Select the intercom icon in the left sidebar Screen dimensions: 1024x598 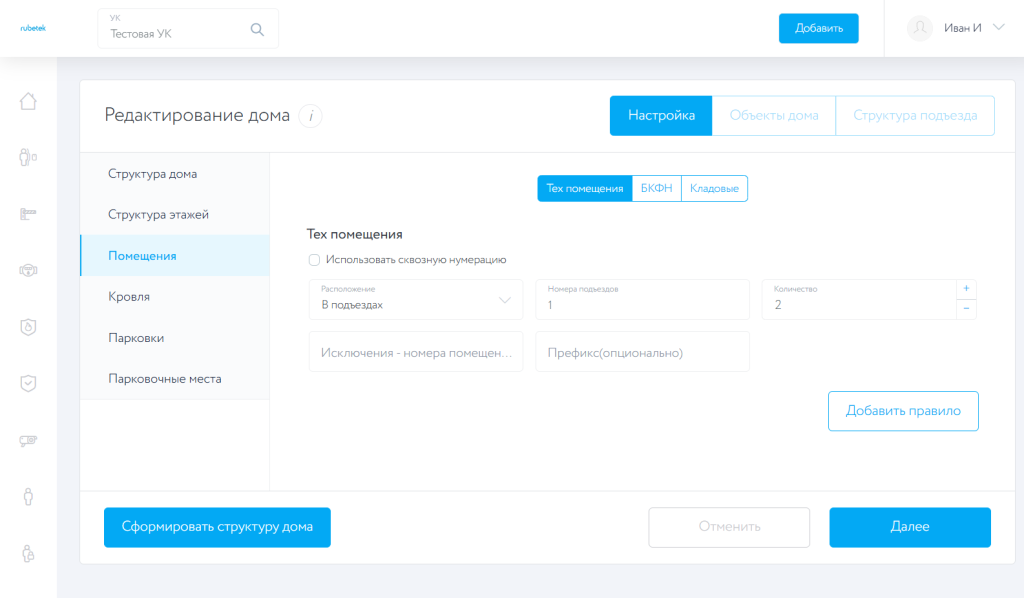click(x=28, y=157)
